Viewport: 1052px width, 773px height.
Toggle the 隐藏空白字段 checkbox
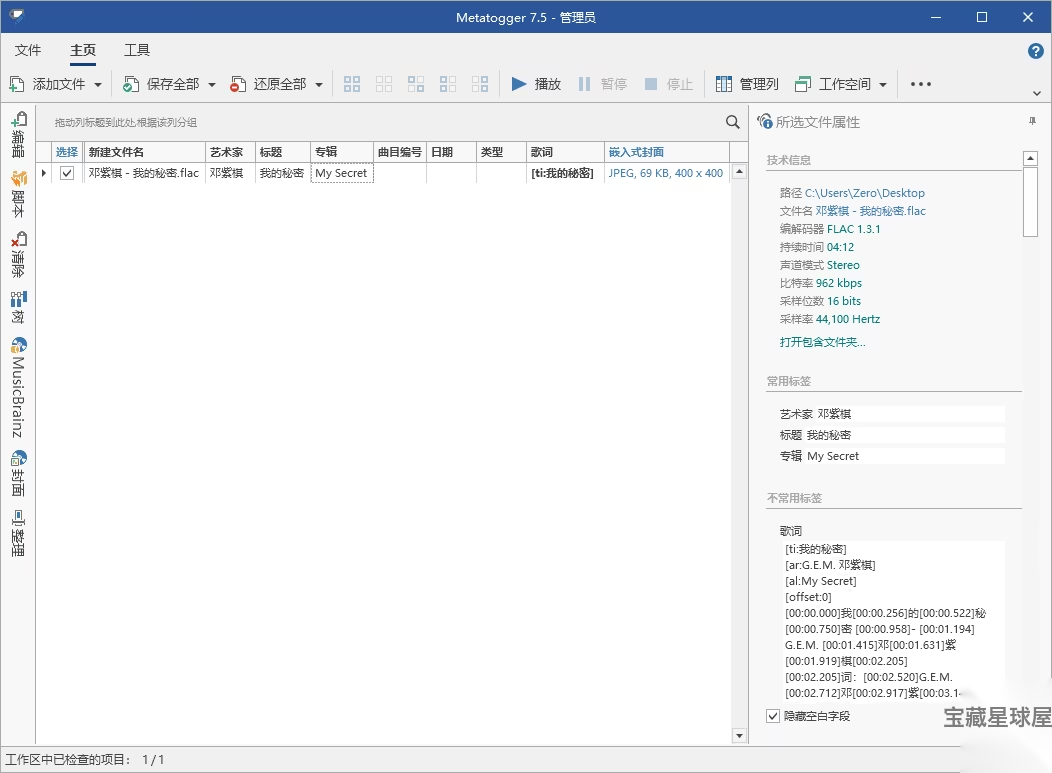point(773,716)
